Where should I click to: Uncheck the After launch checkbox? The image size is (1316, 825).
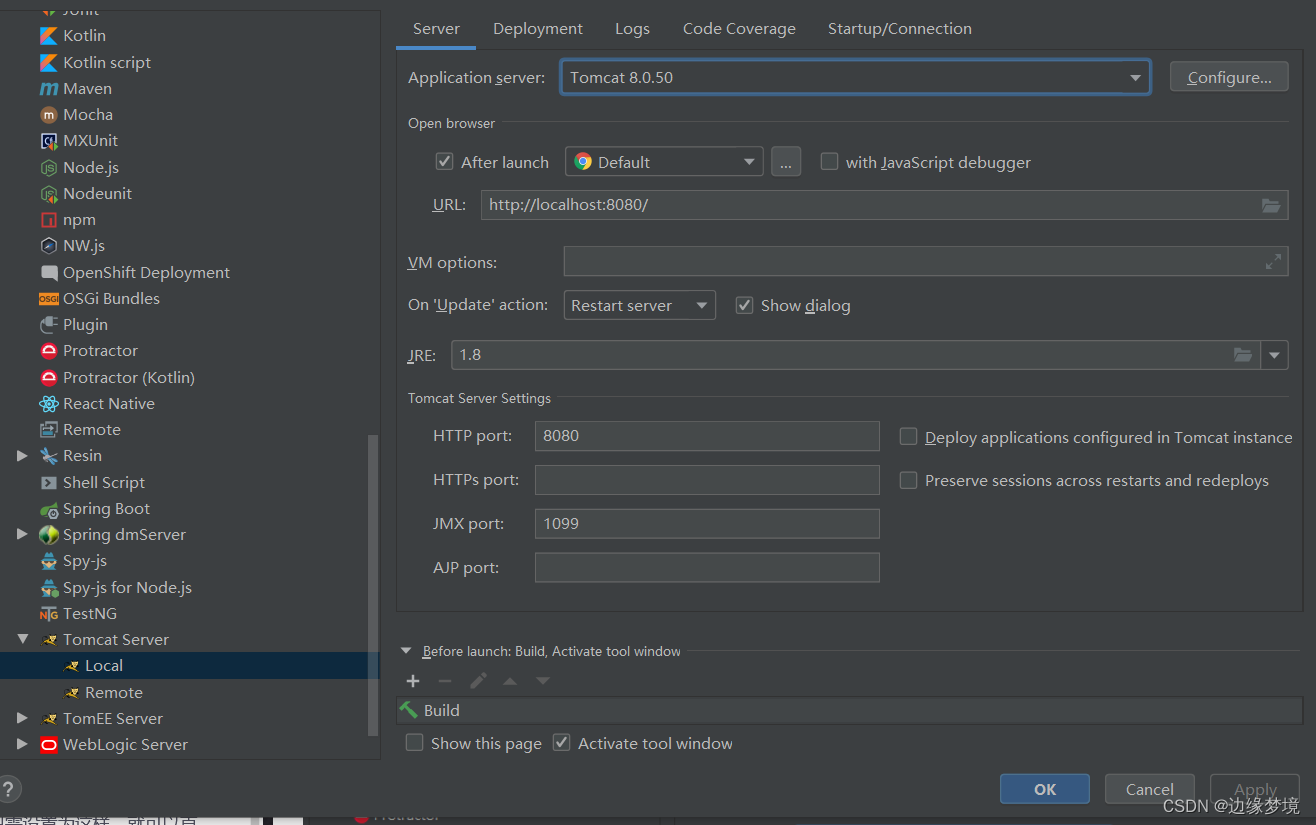(445, 161)
